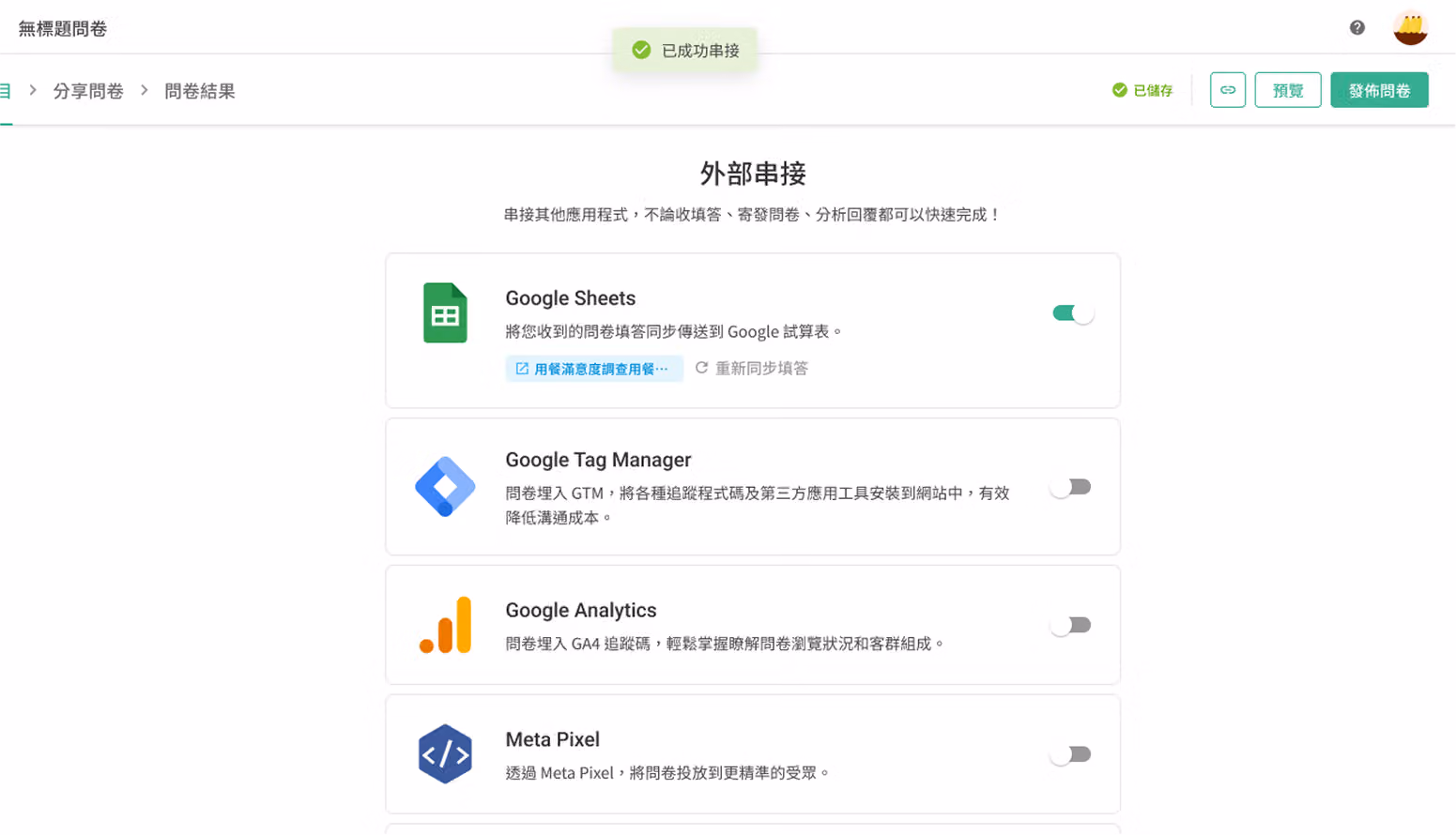
Task: Click the toast's green success checkmark
Action: click(641, 50)
